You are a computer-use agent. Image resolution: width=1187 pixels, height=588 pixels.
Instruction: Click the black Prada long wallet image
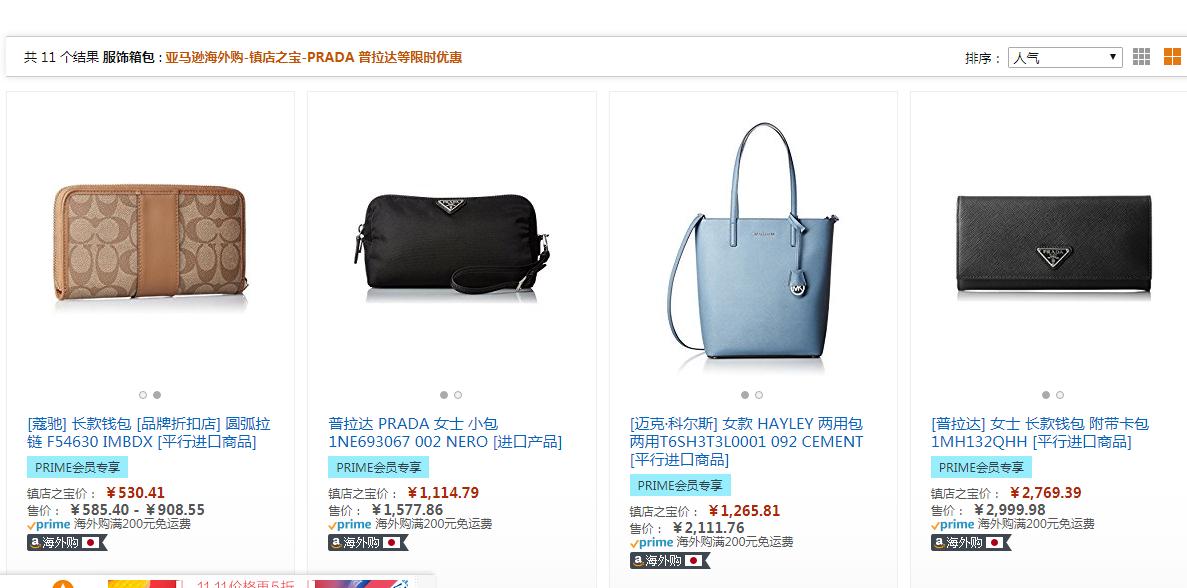[x=1054, y=244]
